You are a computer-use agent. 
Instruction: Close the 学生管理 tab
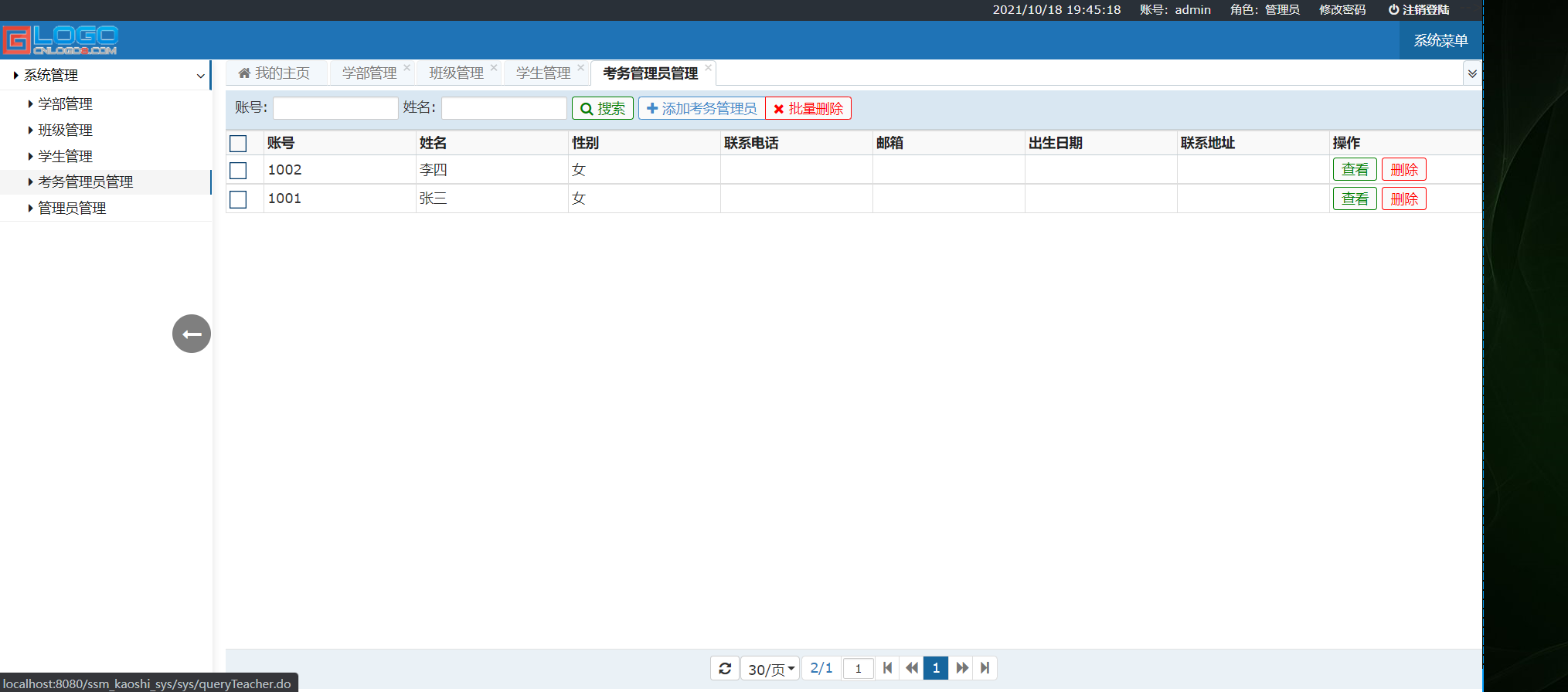click(x=581, y=67)
